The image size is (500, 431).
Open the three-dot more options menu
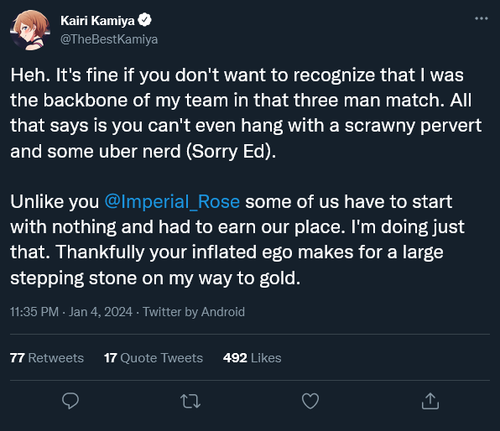pos(481,18)
